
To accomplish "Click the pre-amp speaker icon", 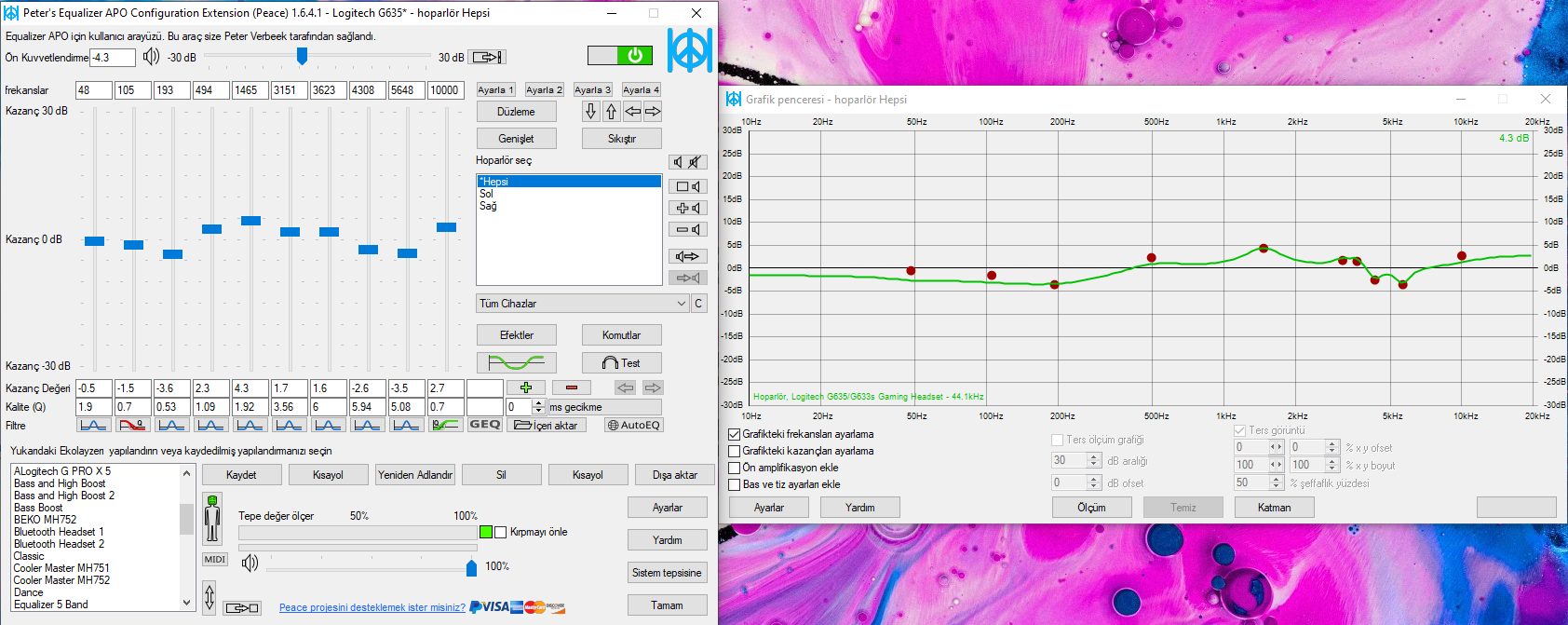I will coord(151,57).
